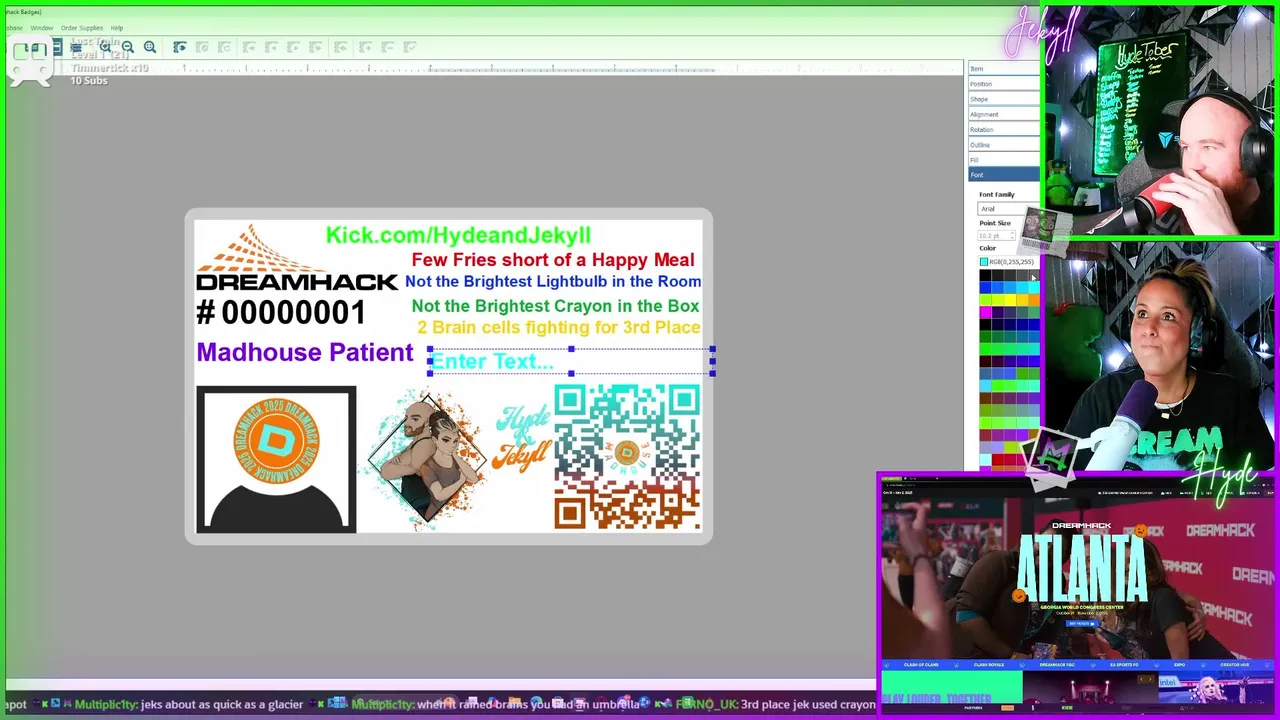
Task: Pick the black swatch in palette's first row
Action: pos(985,276)
